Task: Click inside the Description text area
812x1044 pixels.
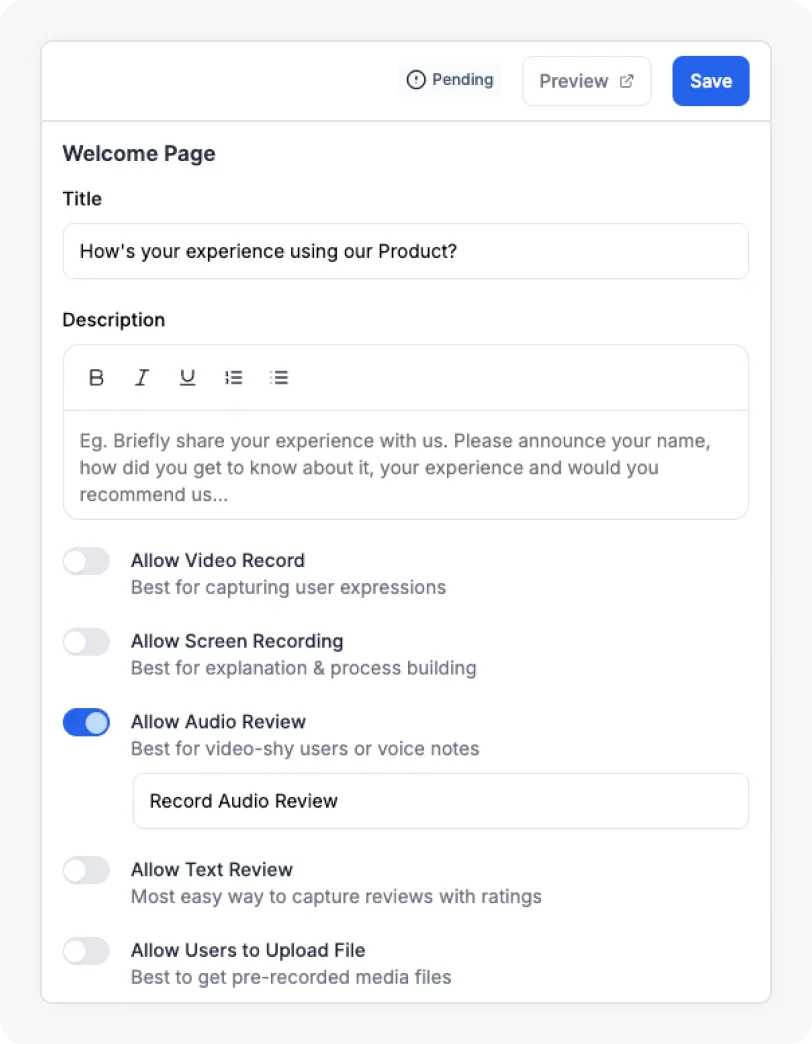Action: [405, 465]
